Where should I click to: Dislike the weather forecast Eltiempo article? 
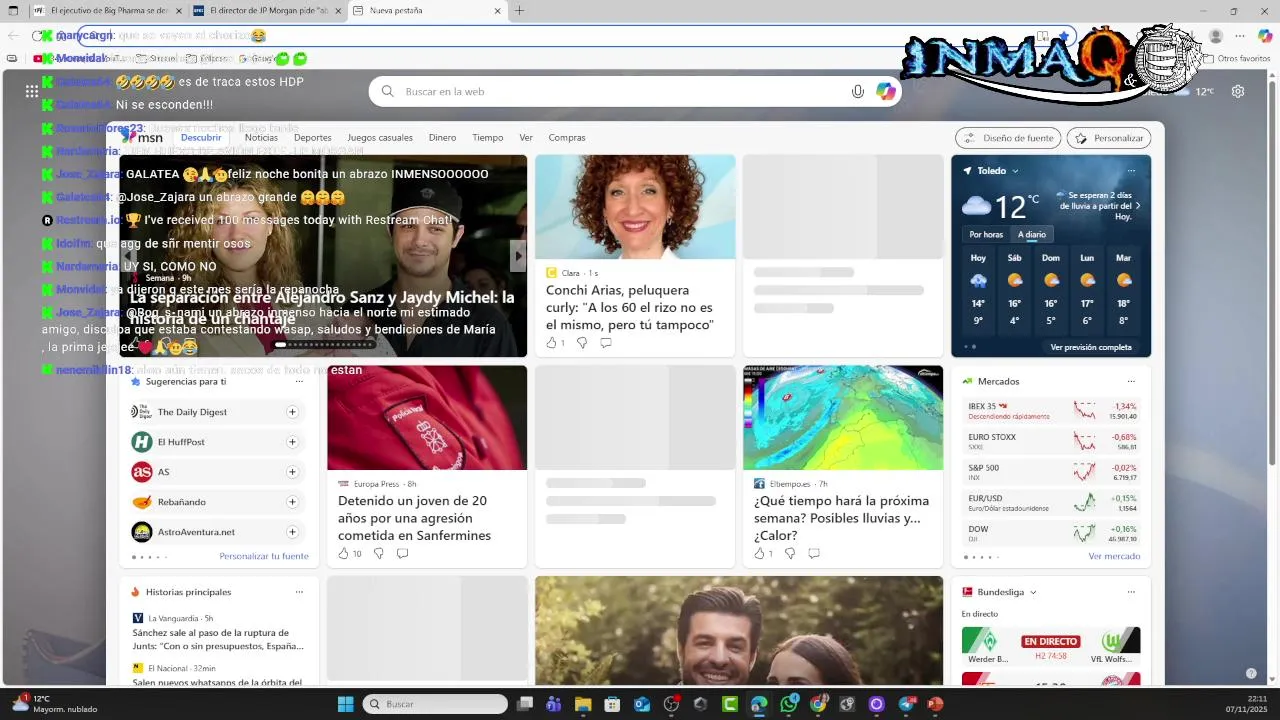pos(790,553)
